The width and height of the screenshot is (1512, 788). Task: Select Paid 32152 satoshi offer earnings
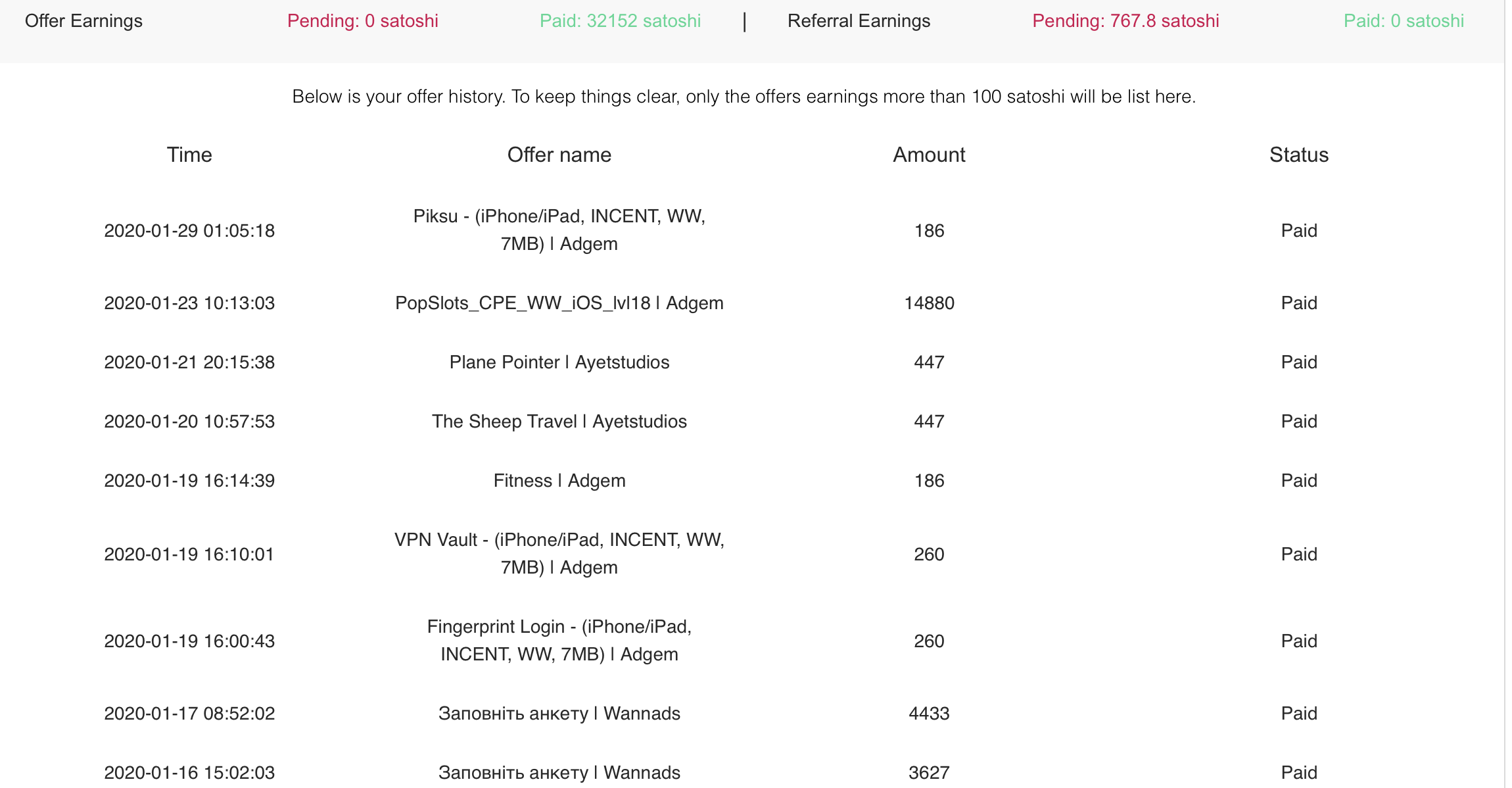[620, 21]
